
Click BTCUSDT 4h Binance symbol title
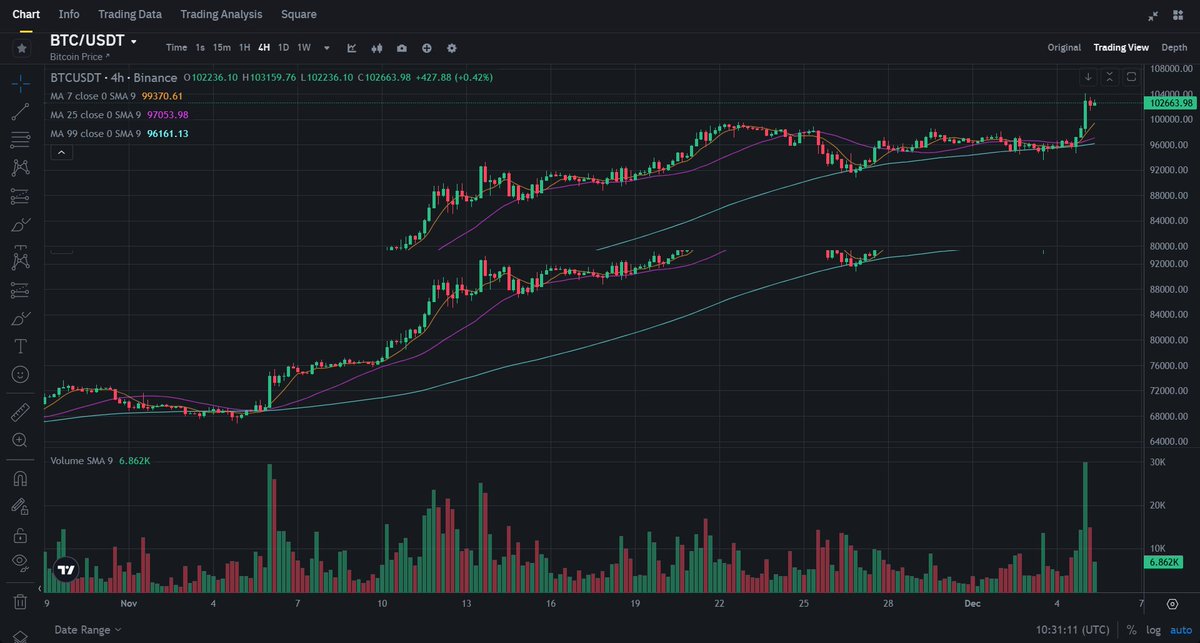pos(113,77)
